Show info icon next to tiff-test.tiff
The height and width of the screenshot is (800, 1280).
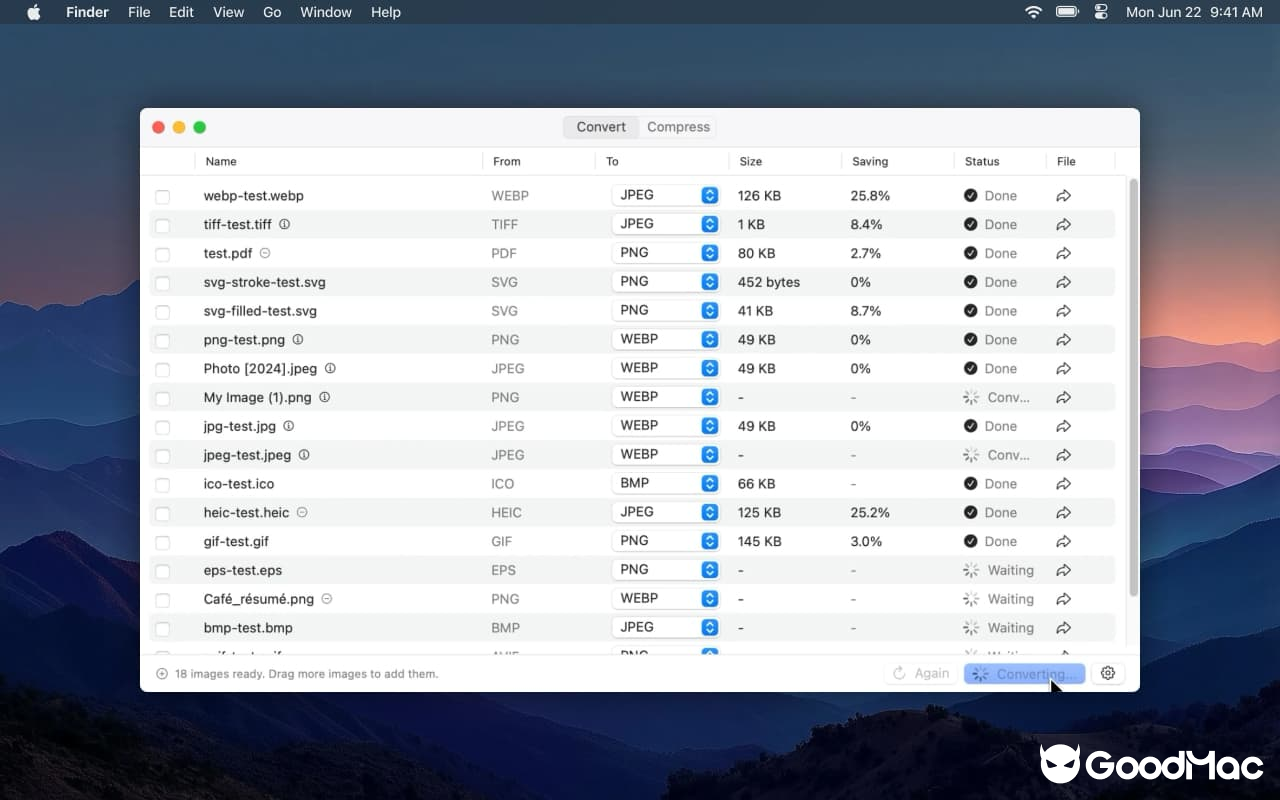284,224
